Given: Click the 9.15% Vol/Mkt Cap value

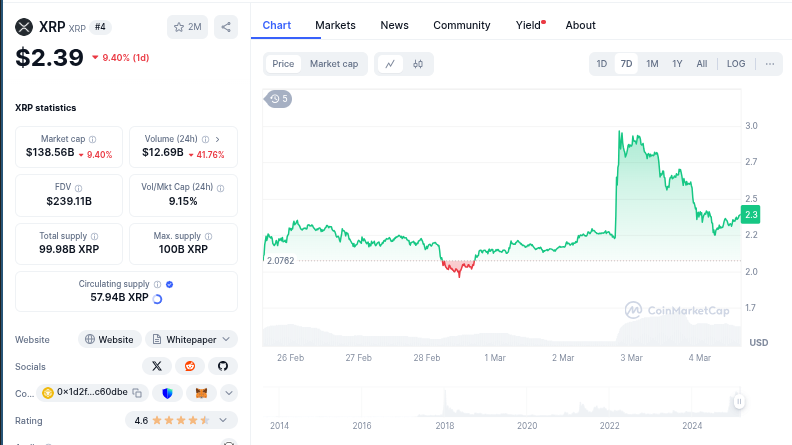Looking at the screenshot, I should coord(183,202).
